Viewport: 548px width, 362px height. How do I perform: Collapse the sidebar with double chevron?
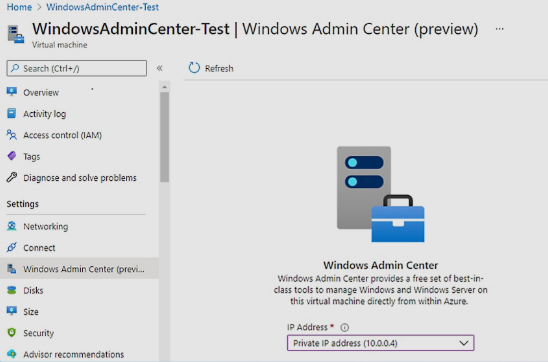click(x=160, y=68)
